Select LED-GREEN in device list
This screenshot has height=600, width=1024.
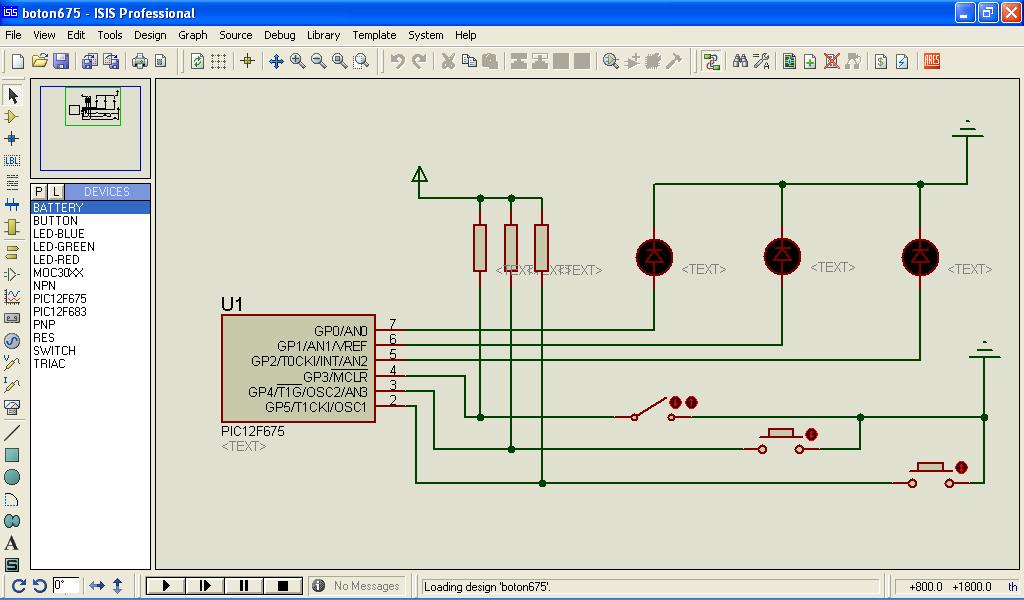pos(91,247)
